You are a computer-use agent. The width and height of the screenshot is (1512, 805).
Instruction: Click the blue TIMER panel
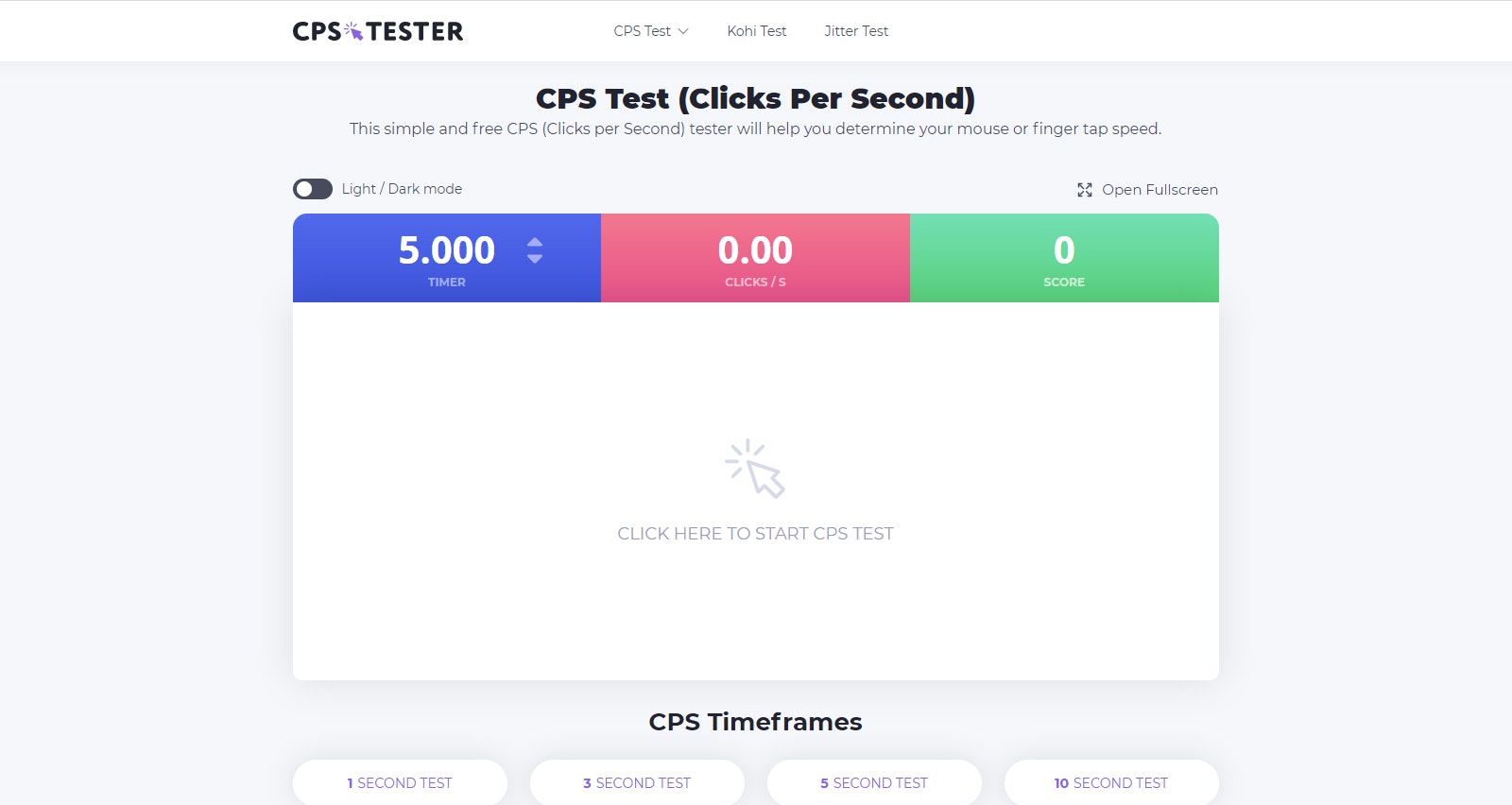coord(446,258)
